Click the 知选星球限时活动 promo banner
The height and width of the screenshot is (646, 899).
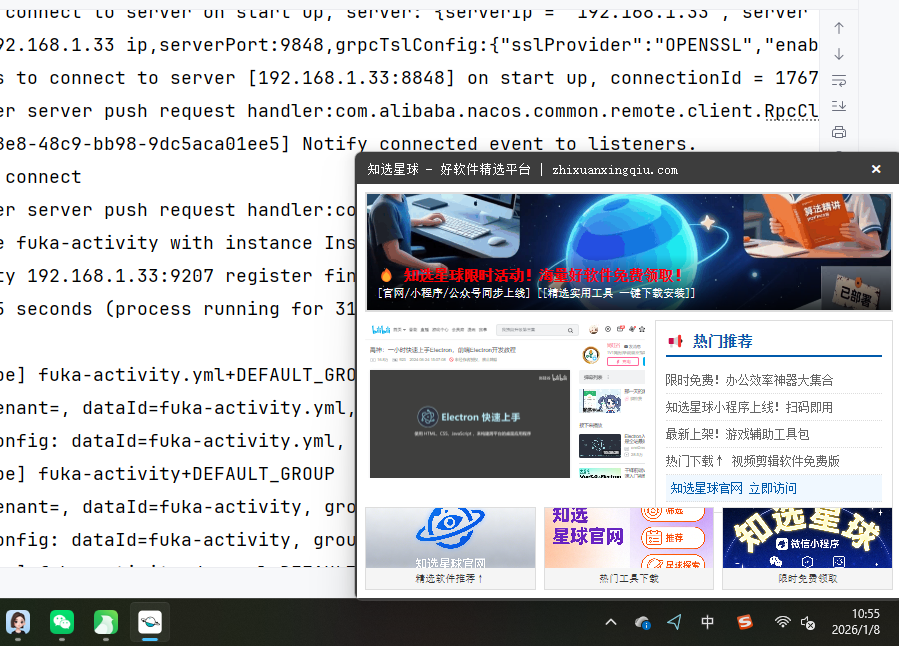(628, 252)
